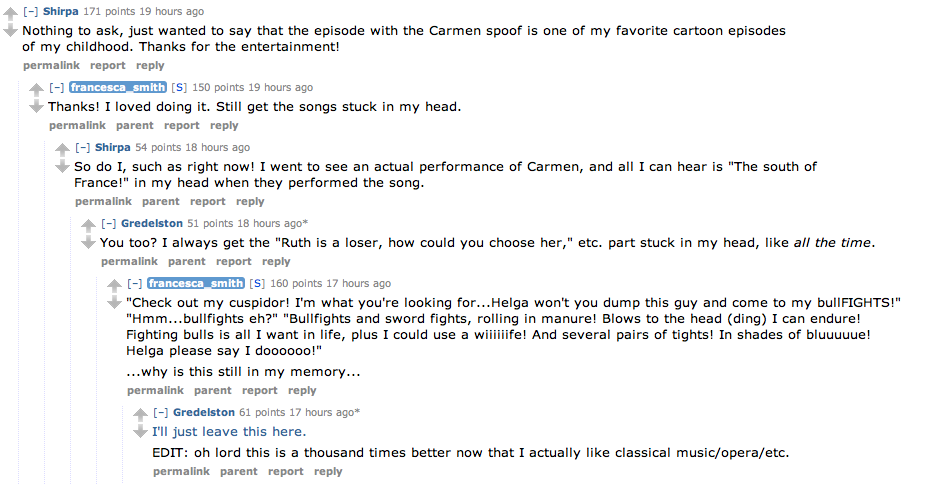Downvote Gredelston's "I'll just leave this here" comment
Image resolution: width=936 pixels, height=484 pixels.
coord(140,431)
